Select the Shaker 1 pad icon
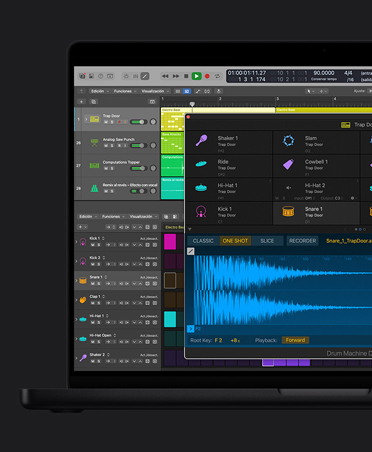Viewport: 372px width, 452px height. click(x=201, y=140)
